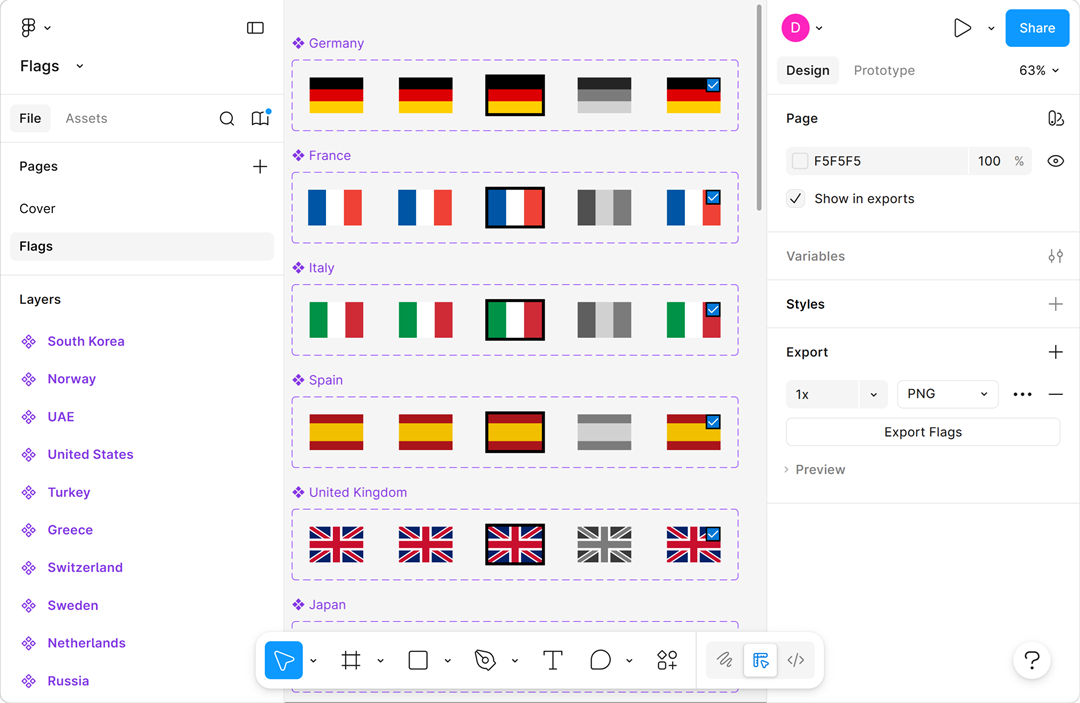Toggle the sidebar collapse icon
This screenshot has height=703, width=1080.
[255, 28]
